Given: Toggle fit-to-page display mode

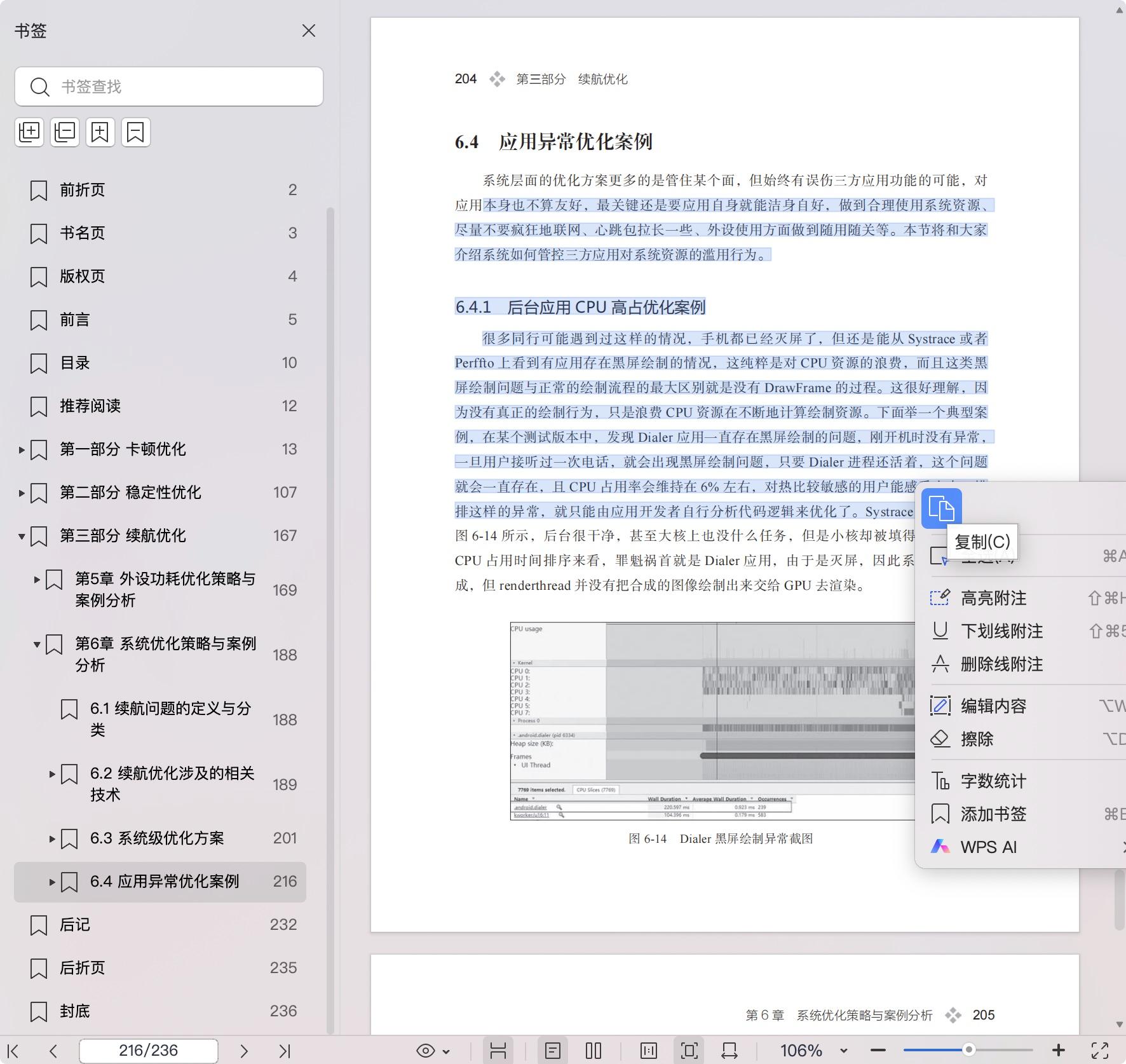Looking at the screenshot, I should tap(689, 1051).
